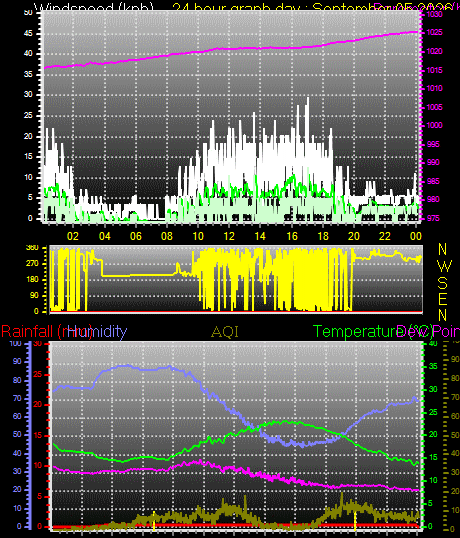Screen dimensions: 460x538
Task: Click the 02 hour label on time axis
Action: point(73,236)
